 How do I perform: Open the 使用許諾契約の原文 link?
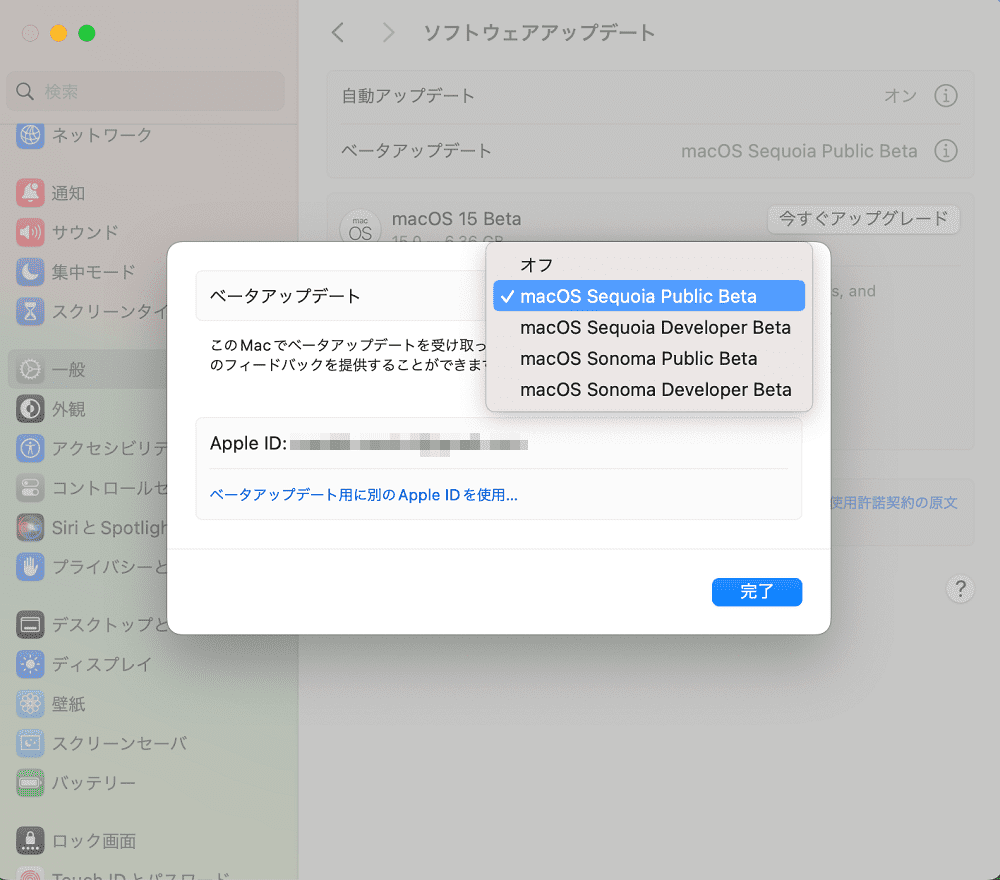coord(894,502)
